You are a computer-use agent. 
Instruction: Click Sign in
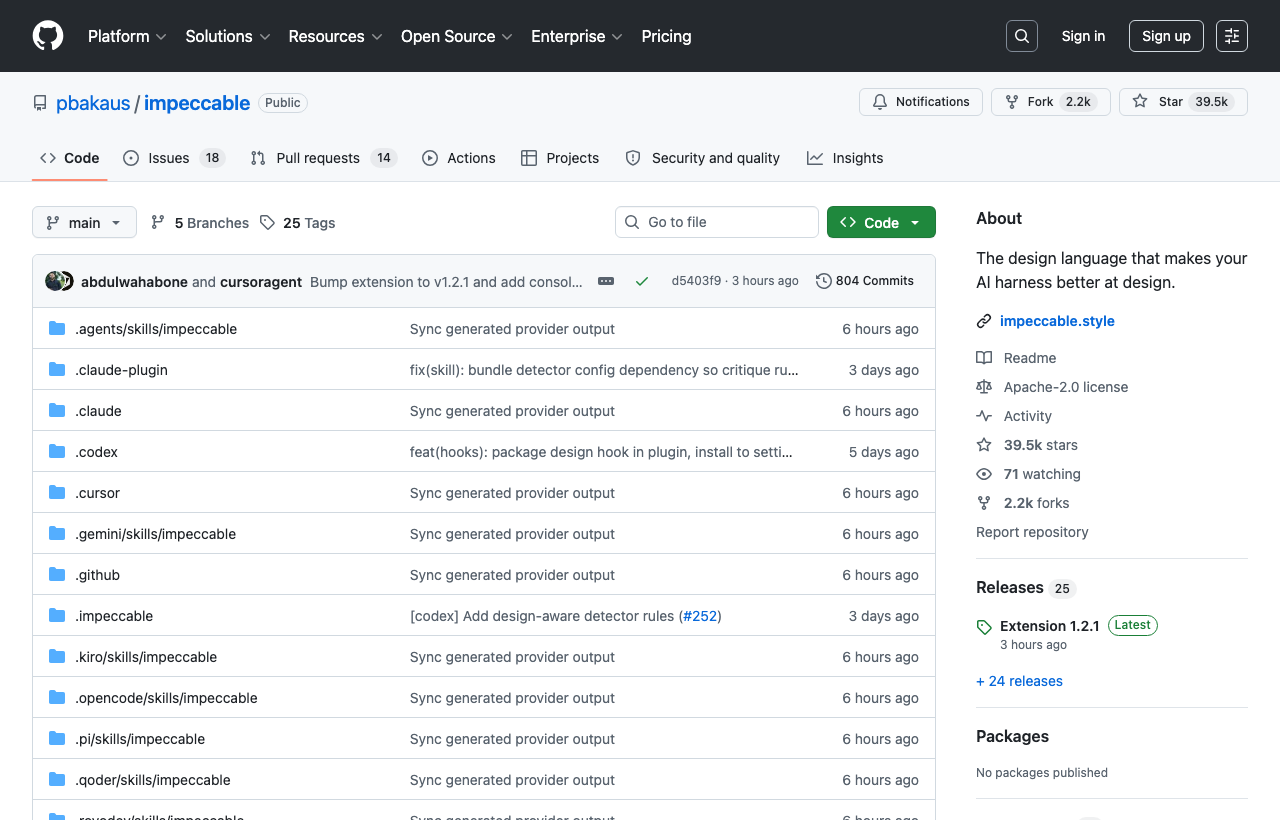pyautogui.click(x=1083, y=36)
